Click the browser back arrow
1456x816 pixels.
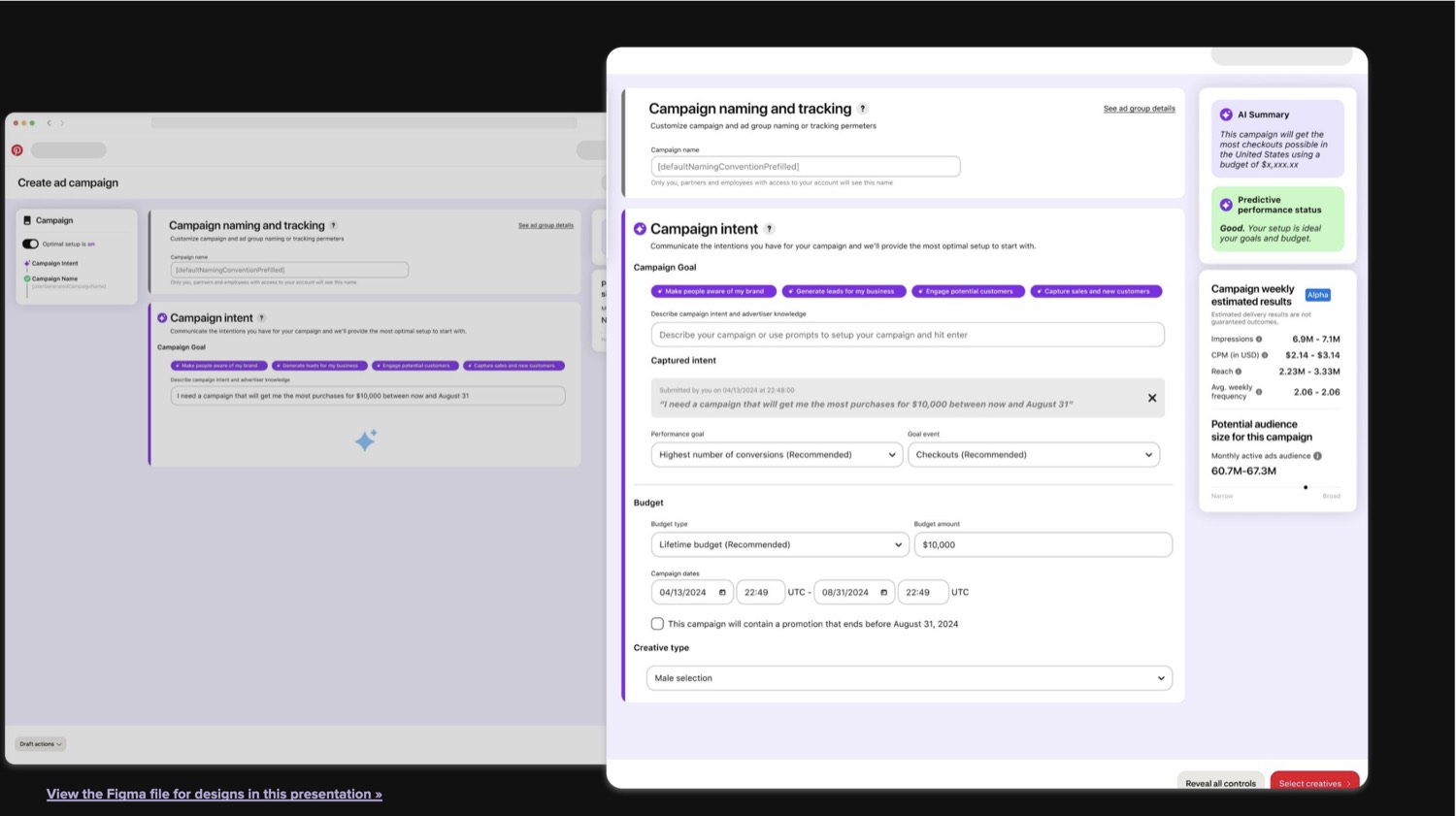(x=50, y=123)
